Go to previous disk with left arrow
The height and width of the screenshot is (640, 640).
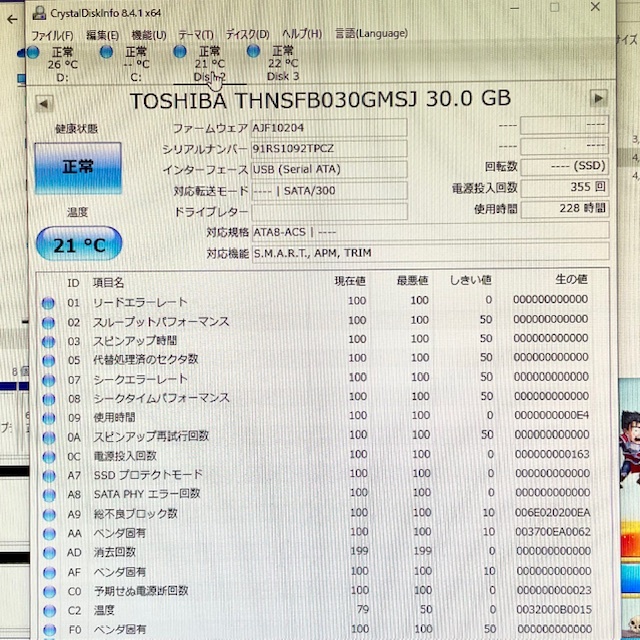44,103
